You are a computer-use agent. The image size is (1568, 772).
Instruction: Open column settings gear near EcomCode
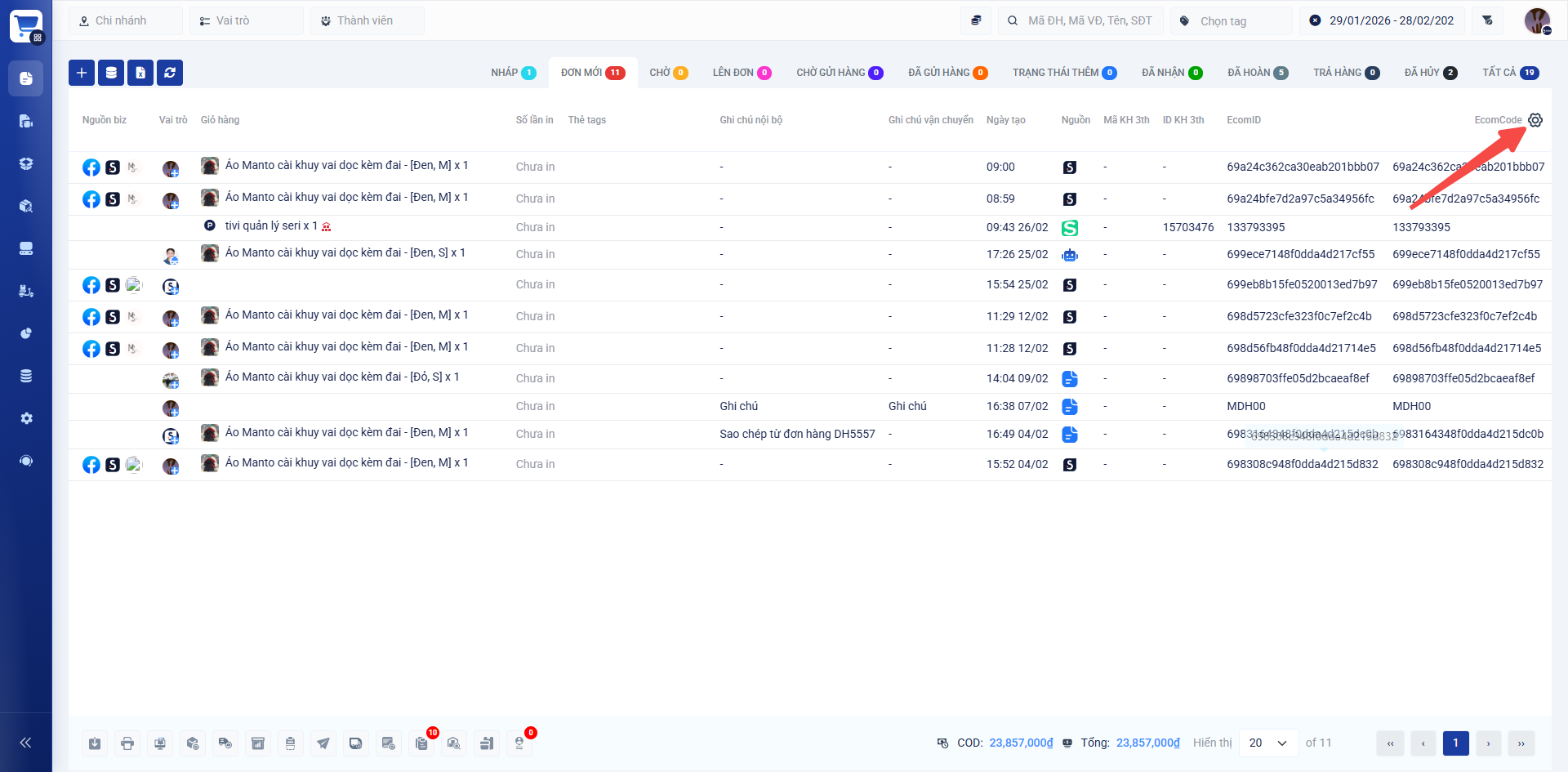(x=1535, y=120)
